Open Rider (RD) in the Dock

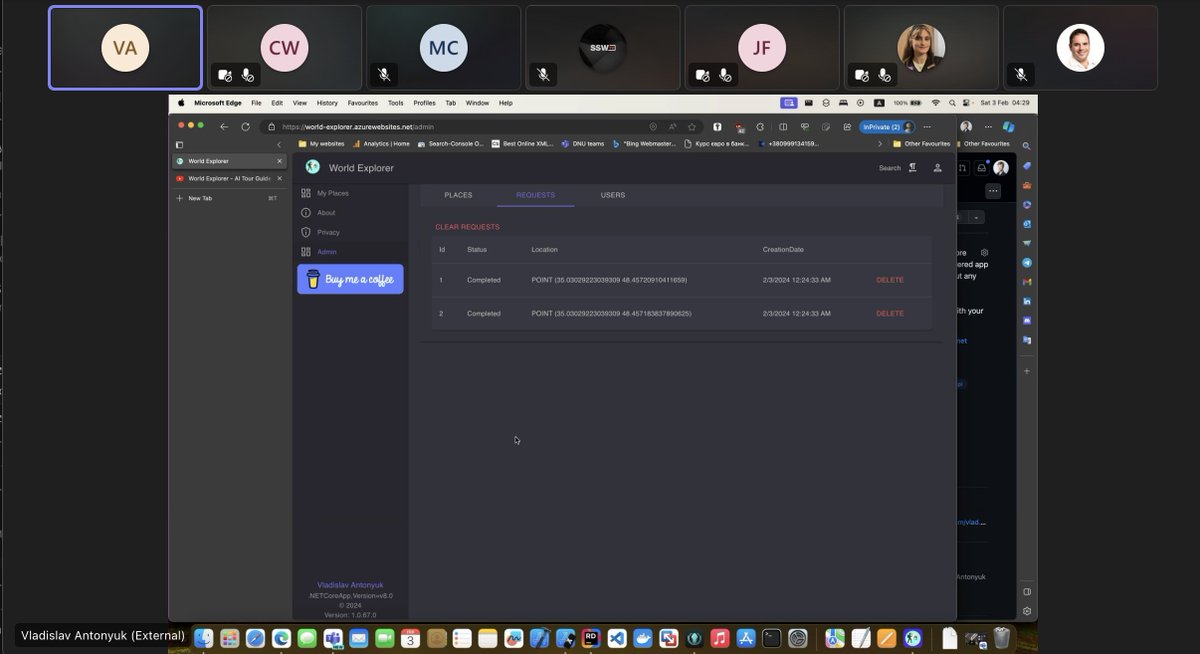[x=591, y=638]
